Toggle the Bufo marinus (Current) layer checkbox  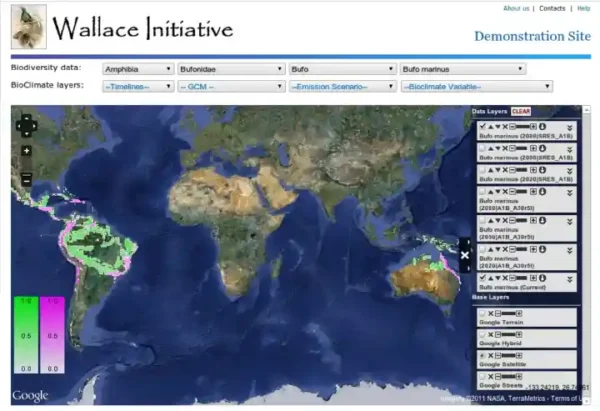pyautogui.click(x=481, y=277)
